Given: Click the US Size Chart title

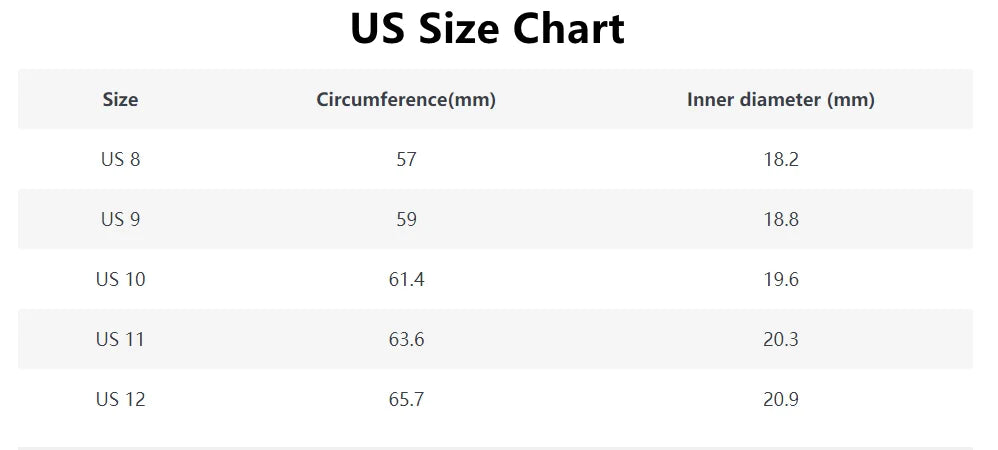Looking at the screenshot, I should pos(487,30).
